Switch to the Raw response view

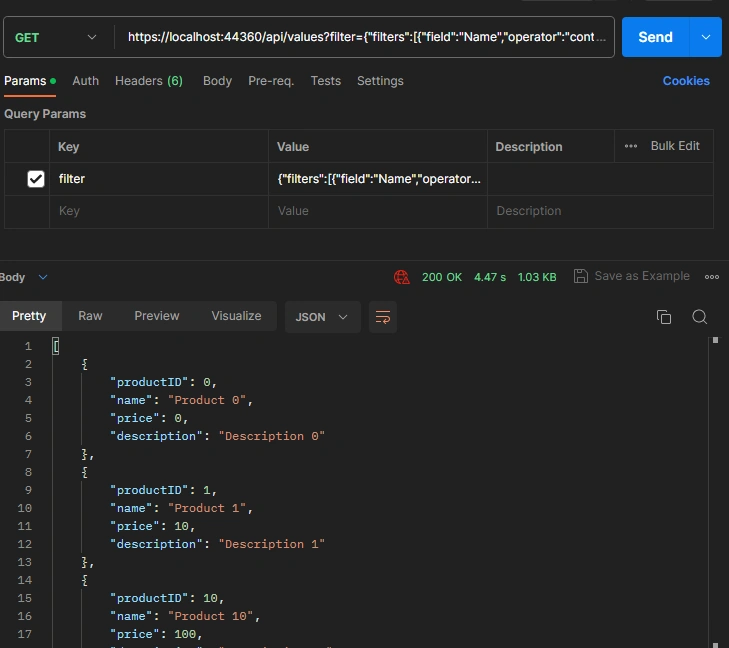tap(90, 316)
